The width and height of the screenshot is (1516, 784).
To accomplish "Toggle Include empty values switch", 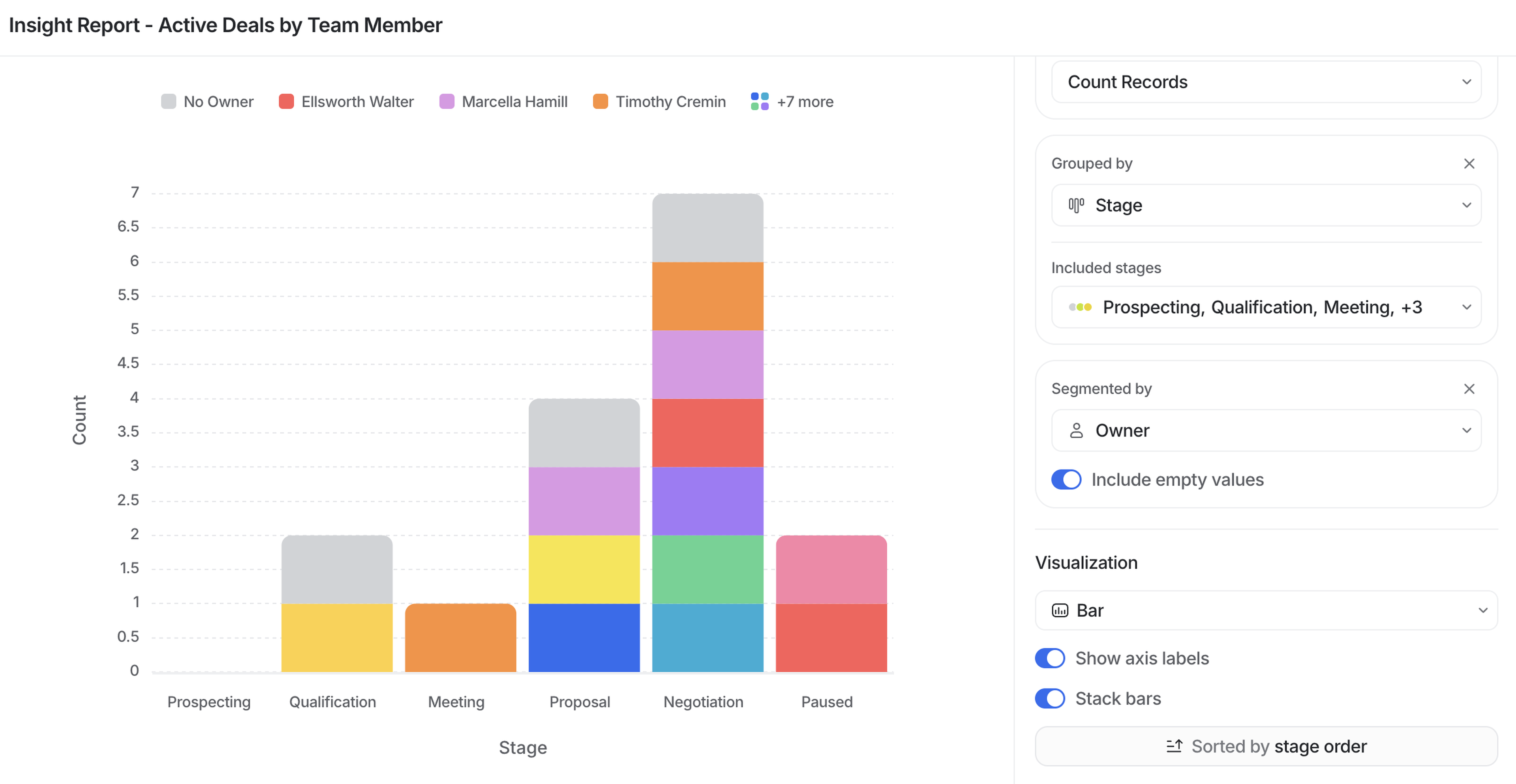I will pyautogui.click(x=1066, y=479).
